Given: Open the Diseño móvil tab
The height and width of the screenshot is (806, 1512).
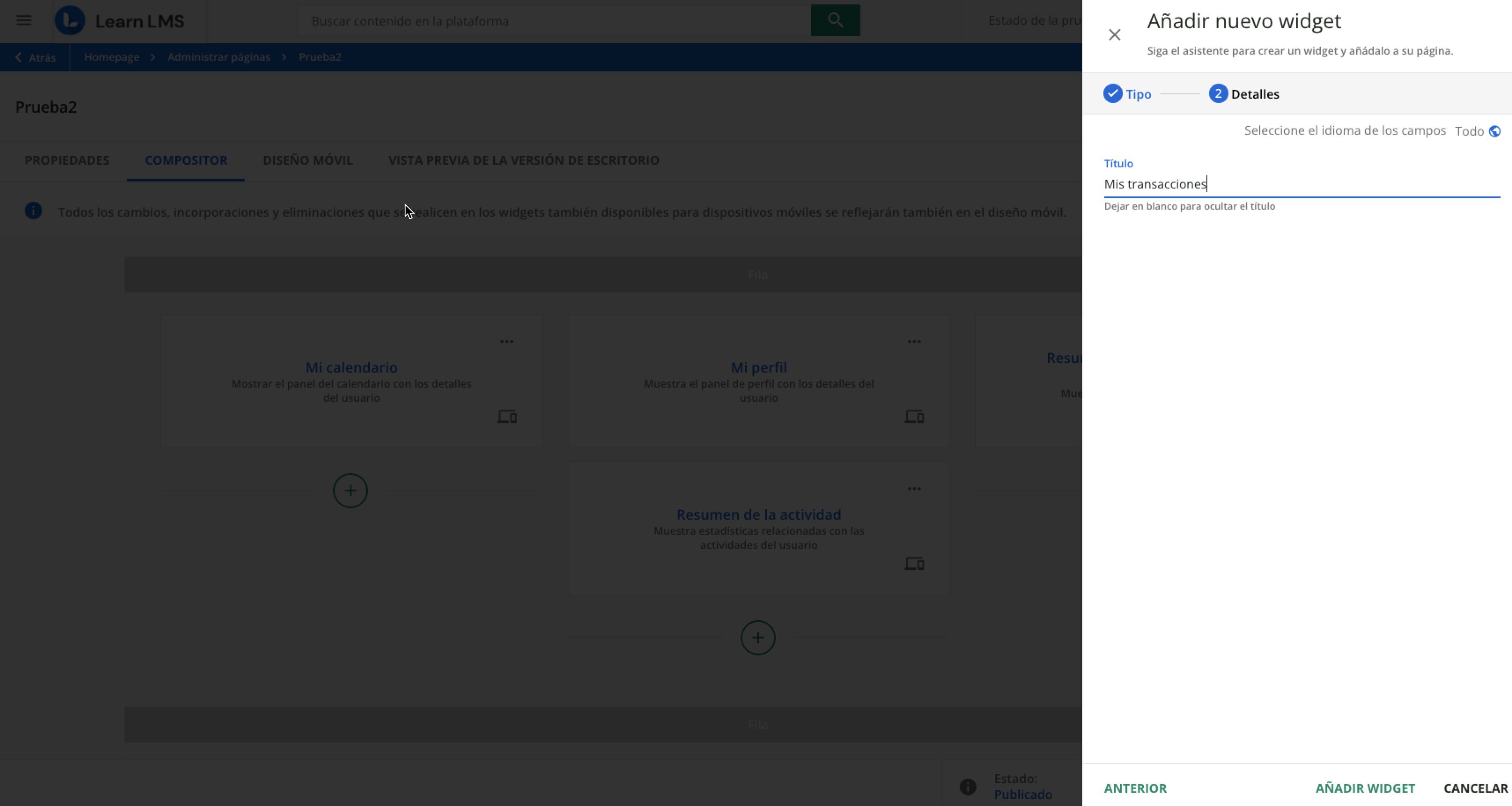Looking at the screenshot, I should click(x=308, y=160).
